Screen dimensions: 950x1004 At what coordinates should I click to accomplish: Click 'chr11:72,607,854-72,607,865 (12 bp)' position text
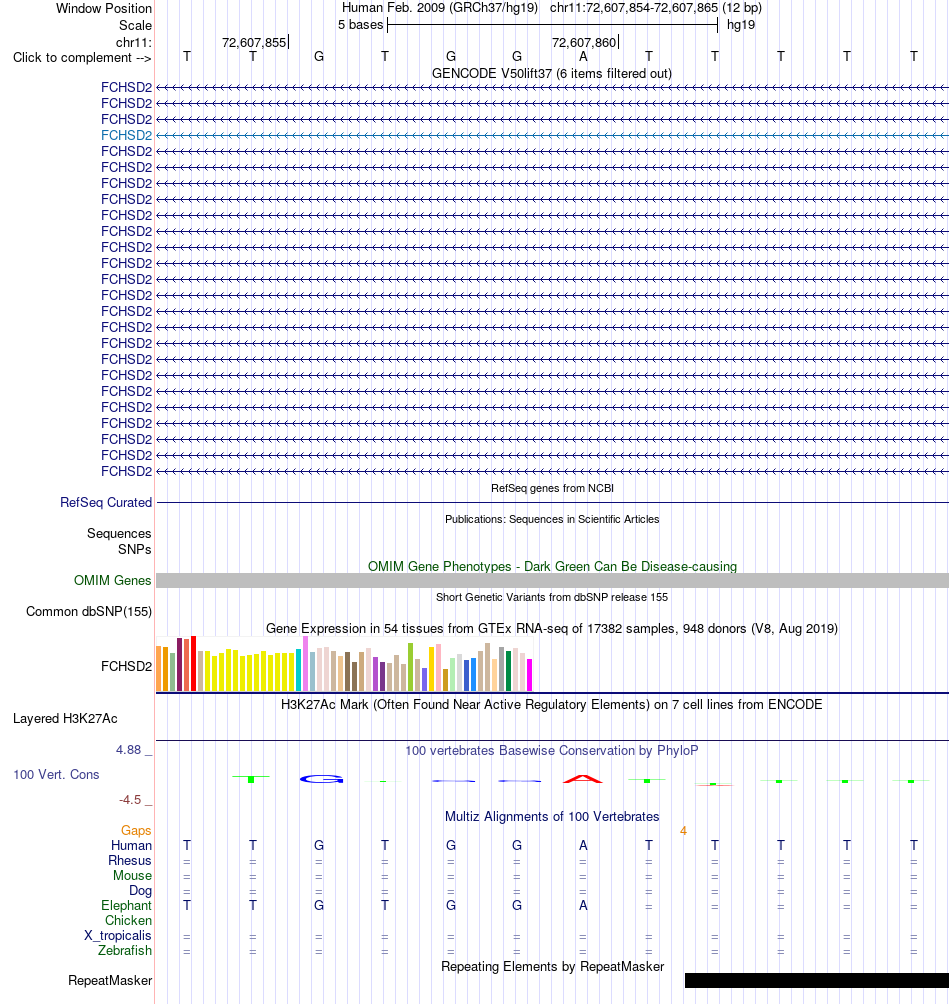tap(656, 8)
